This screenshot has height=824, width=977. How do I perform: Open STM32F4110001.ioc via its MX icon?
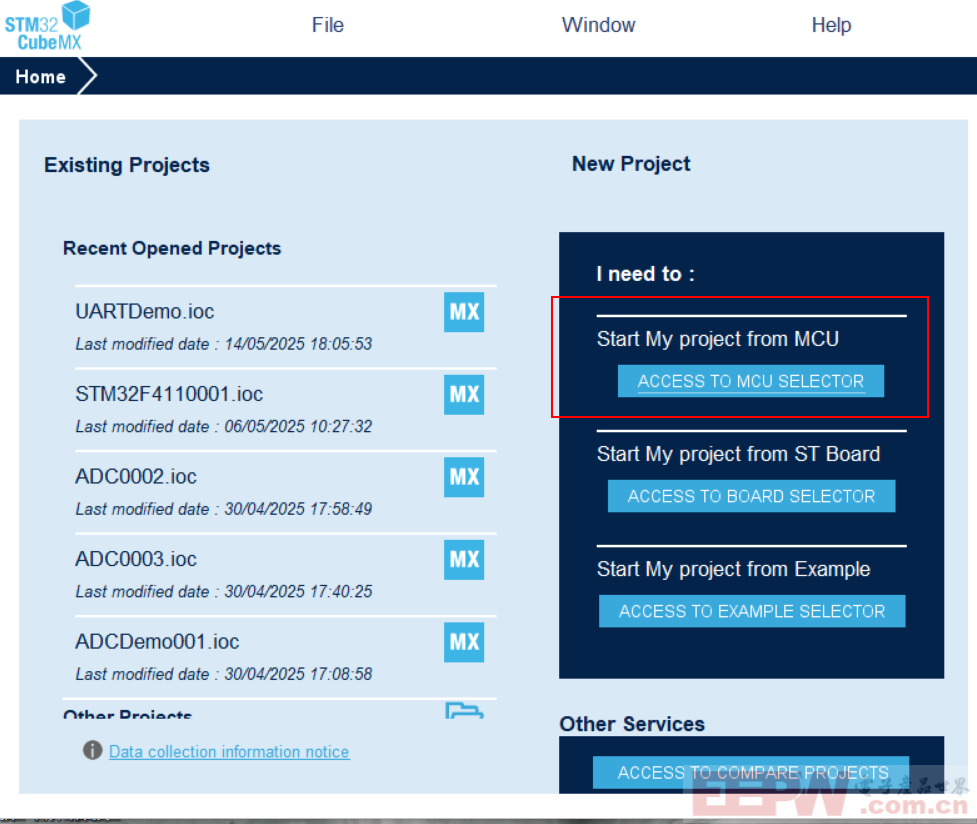point(464,395)
